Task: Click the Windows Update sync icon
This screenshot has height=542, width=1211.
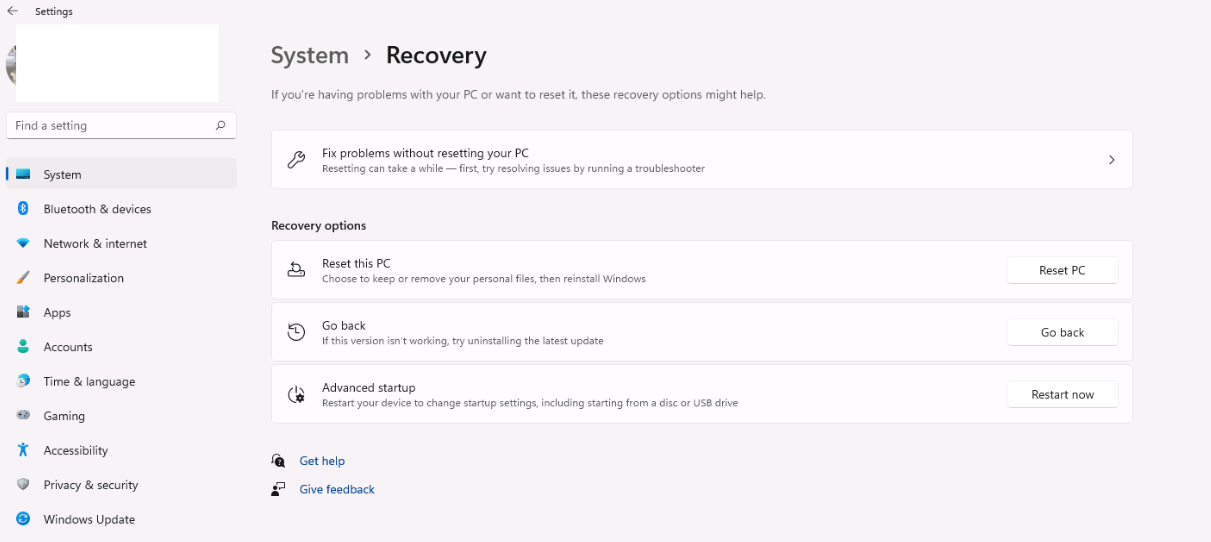Action: 23,519
